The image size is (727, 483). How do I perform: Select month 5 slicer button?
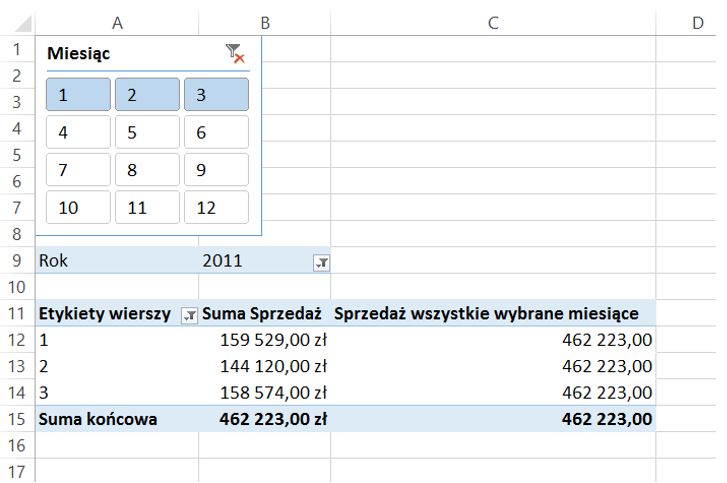pos(147,132)
